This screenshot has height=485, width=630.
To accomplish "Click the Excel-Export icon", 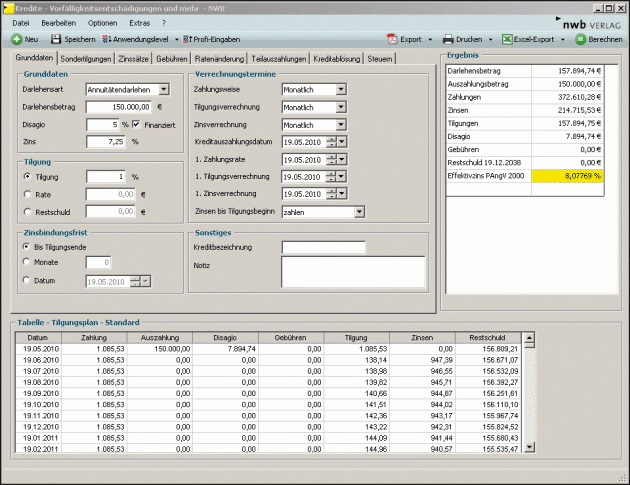I will tap(507, 39).
